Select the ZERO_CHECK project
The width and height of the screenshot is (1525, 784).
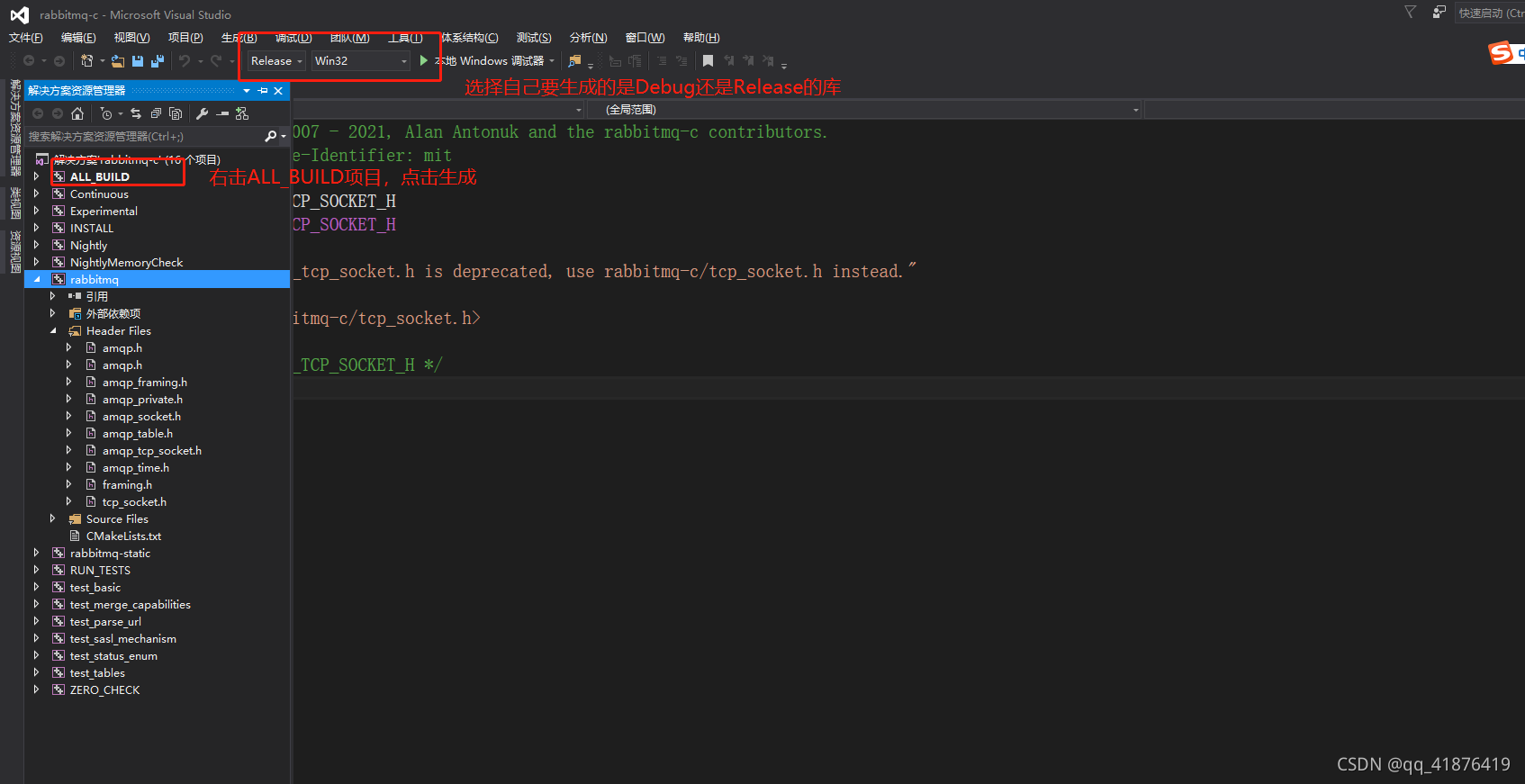pyautogui.click(x=104, y=689)
